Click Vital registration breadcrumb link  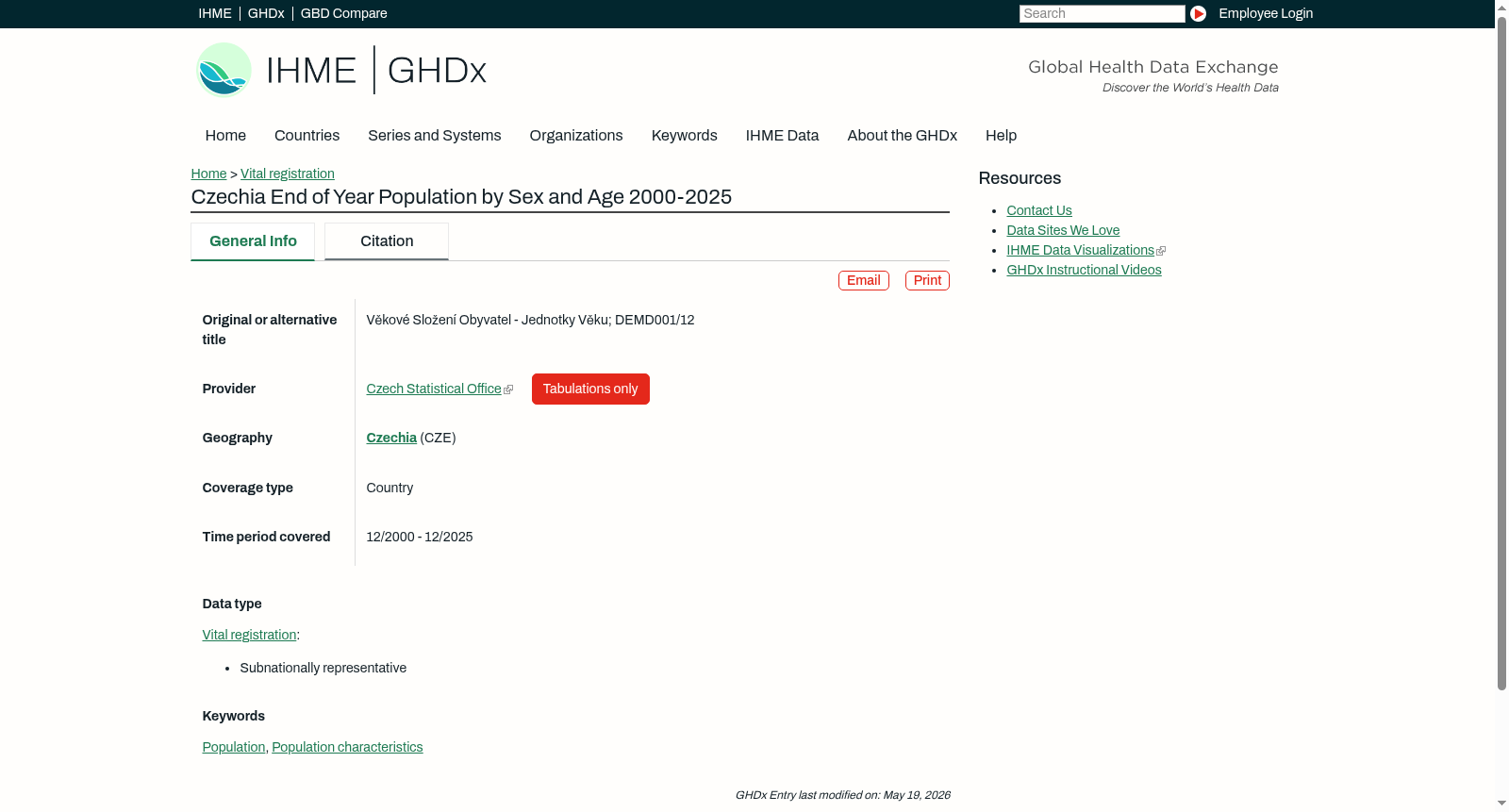(x=288, y=174)
